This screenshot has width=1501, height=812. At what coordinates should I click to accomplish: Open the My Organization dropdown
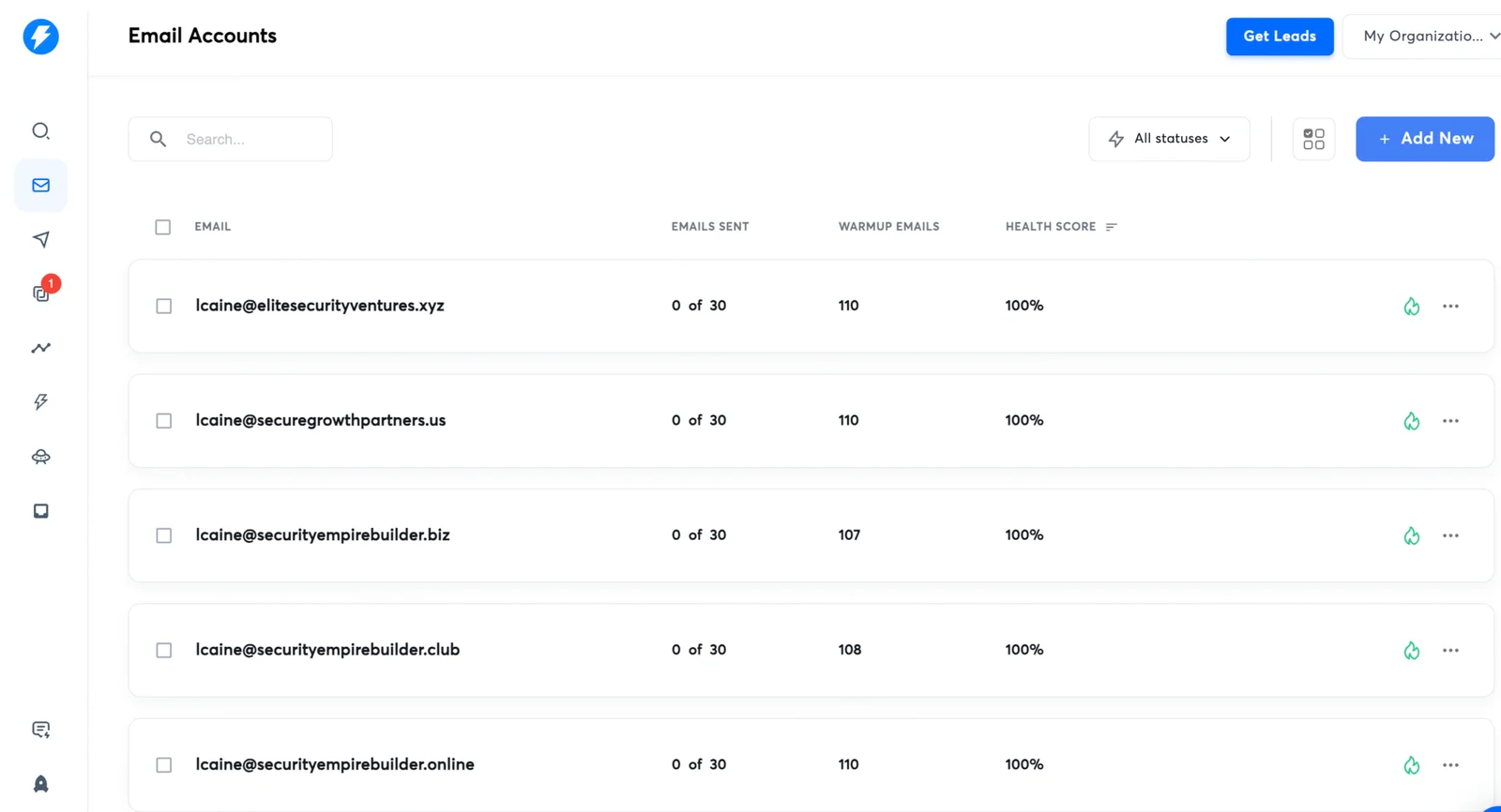pyautogui.click(x=1426, y=37)
